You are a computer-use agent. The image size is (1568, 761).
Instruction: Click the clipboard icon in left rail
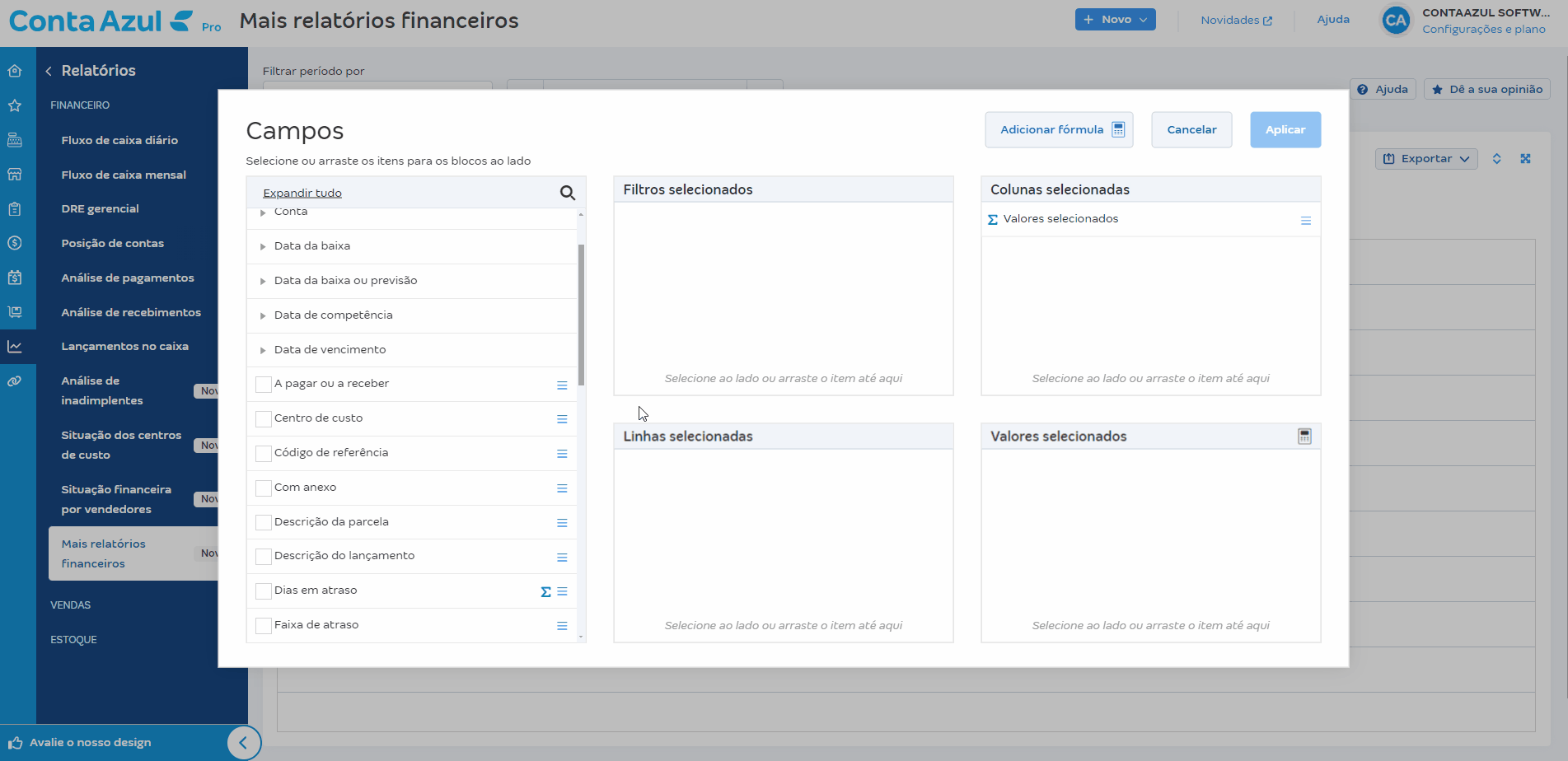(15, 209)
